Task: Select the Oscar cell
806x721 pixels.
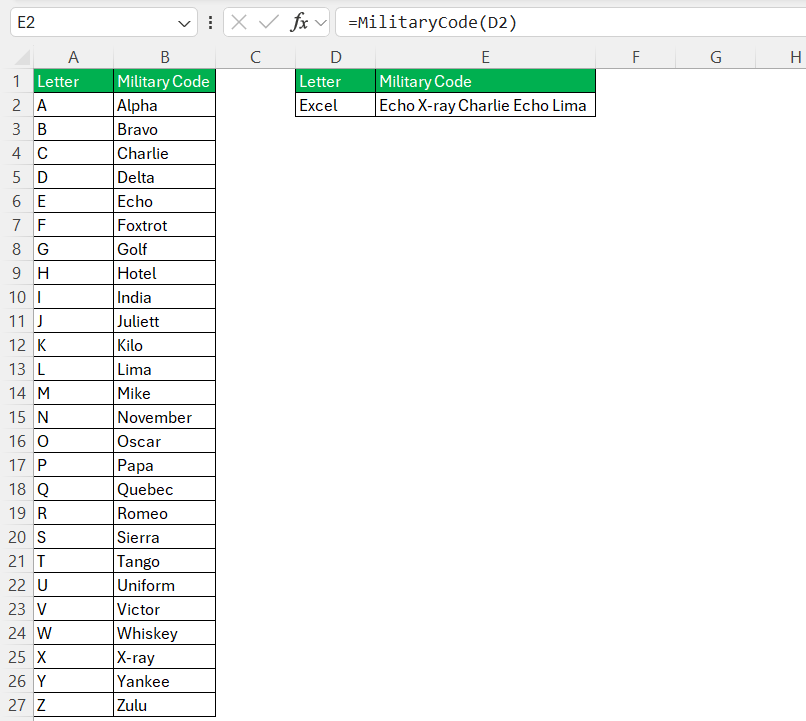Action: pyautogui.click(x=164, y=441)
